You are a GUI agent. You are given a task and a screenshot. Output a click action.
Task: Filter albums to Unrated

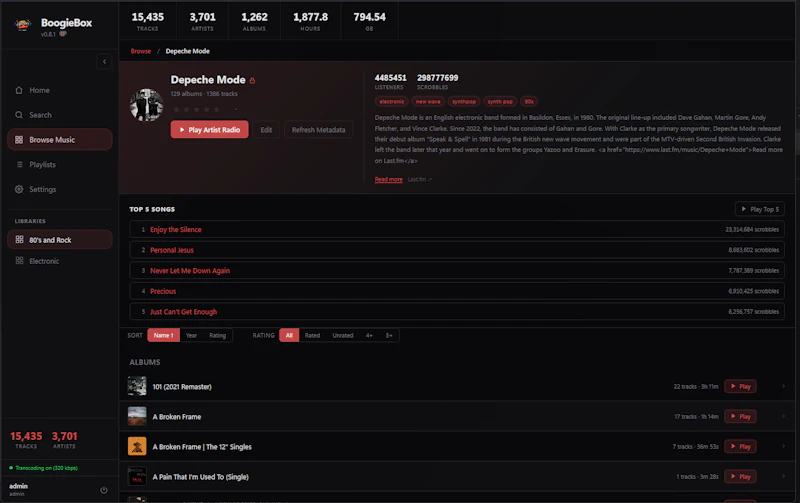343,335
